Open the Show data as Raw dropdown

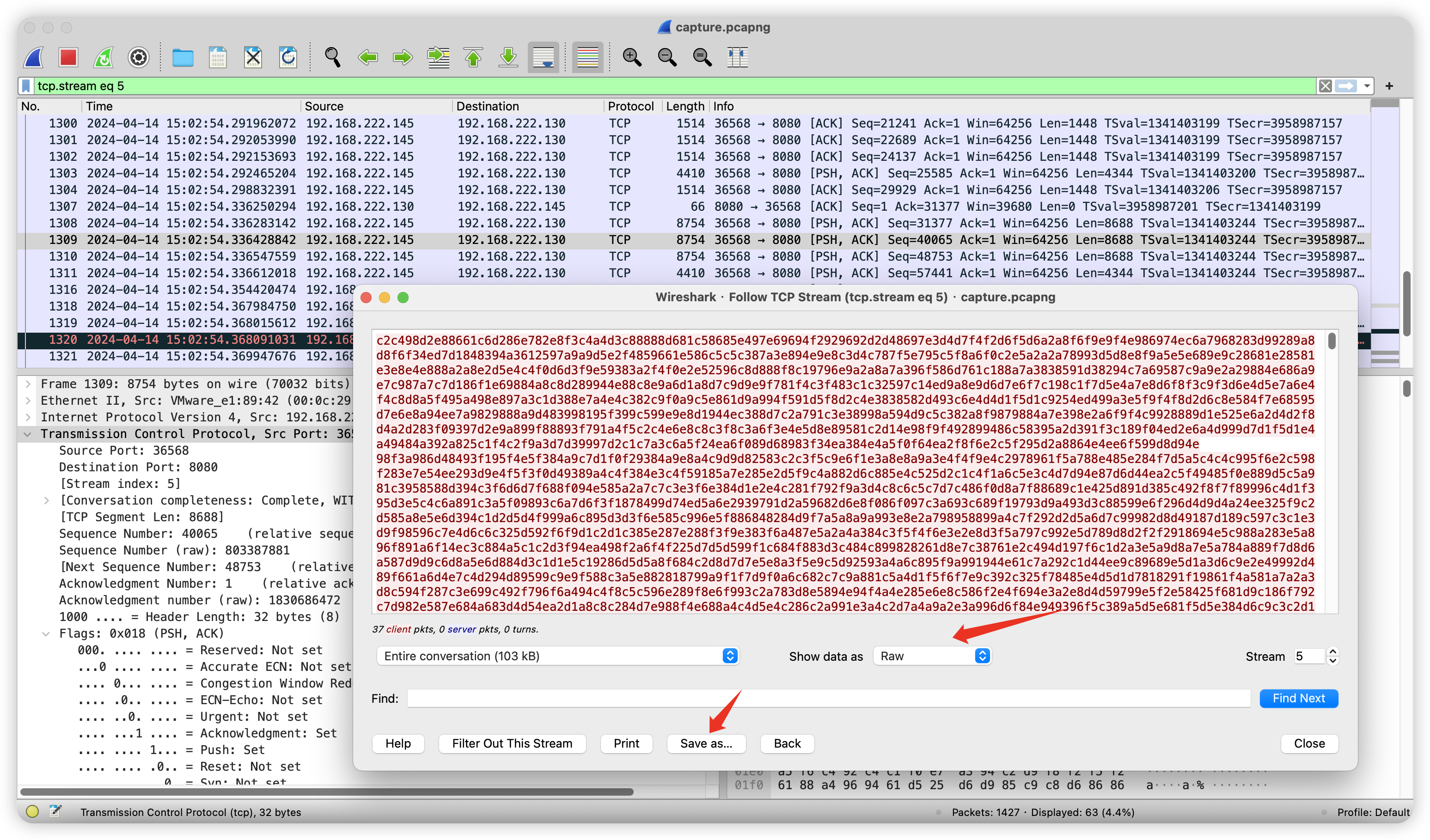[932, 656]
